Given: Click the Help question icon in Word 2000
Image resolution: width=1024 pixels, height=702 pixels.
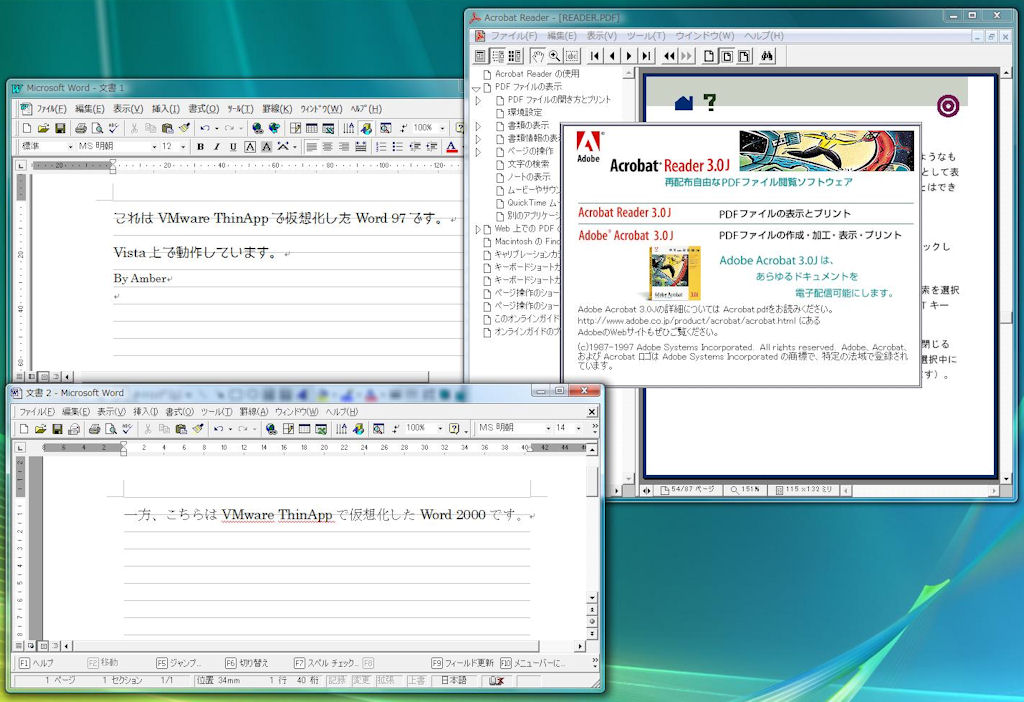Looking at the screenshot, I should [x=454, y=429].
